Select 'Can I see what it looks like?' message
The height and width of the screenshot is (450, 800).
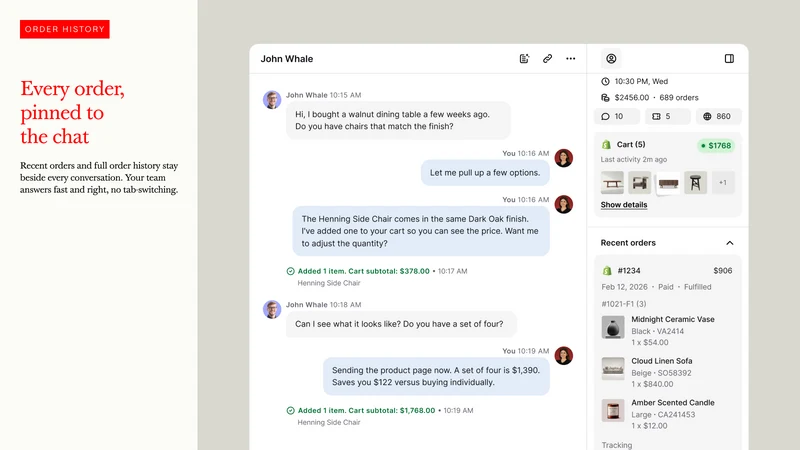tap(401, 324)
